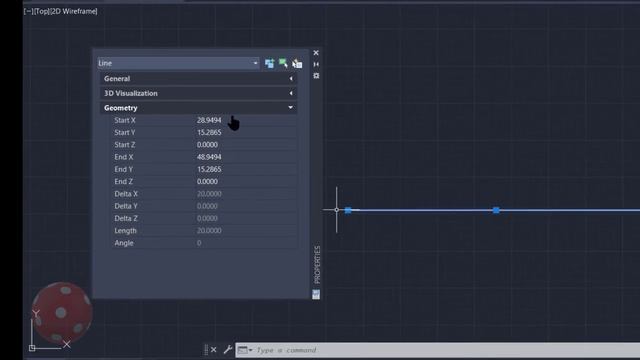Open the Quick Select icon
The width and height of the screenshot is (640, 360).
[x=297, y=63]
